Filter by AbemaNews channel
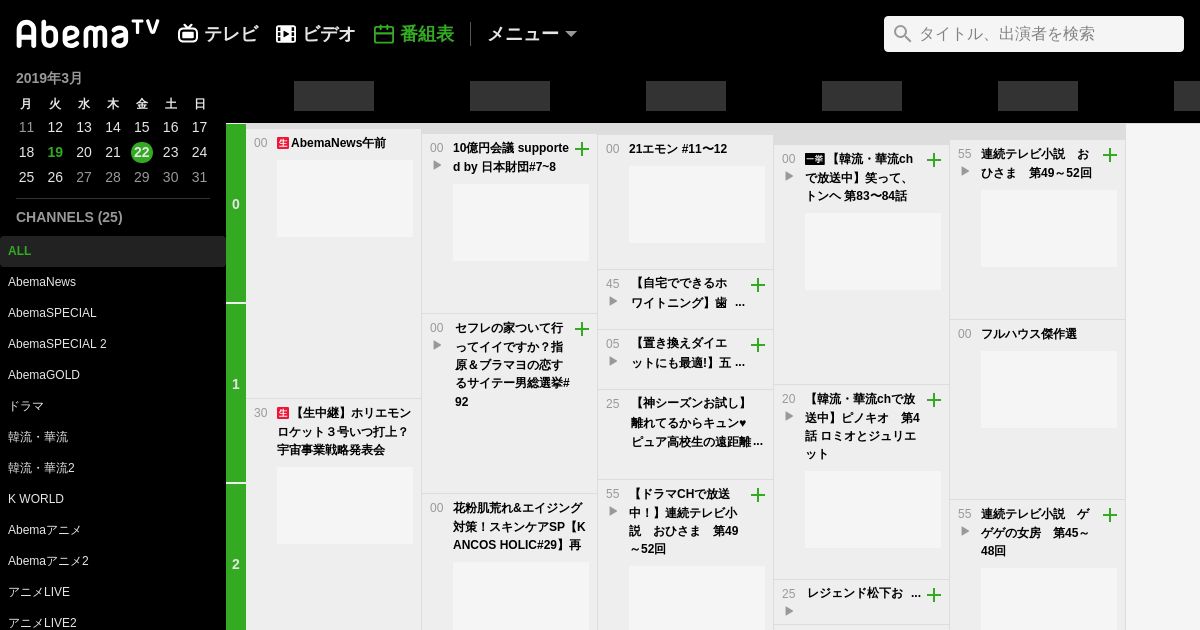This screenshot has width=1200, height=630. point(112,282)
